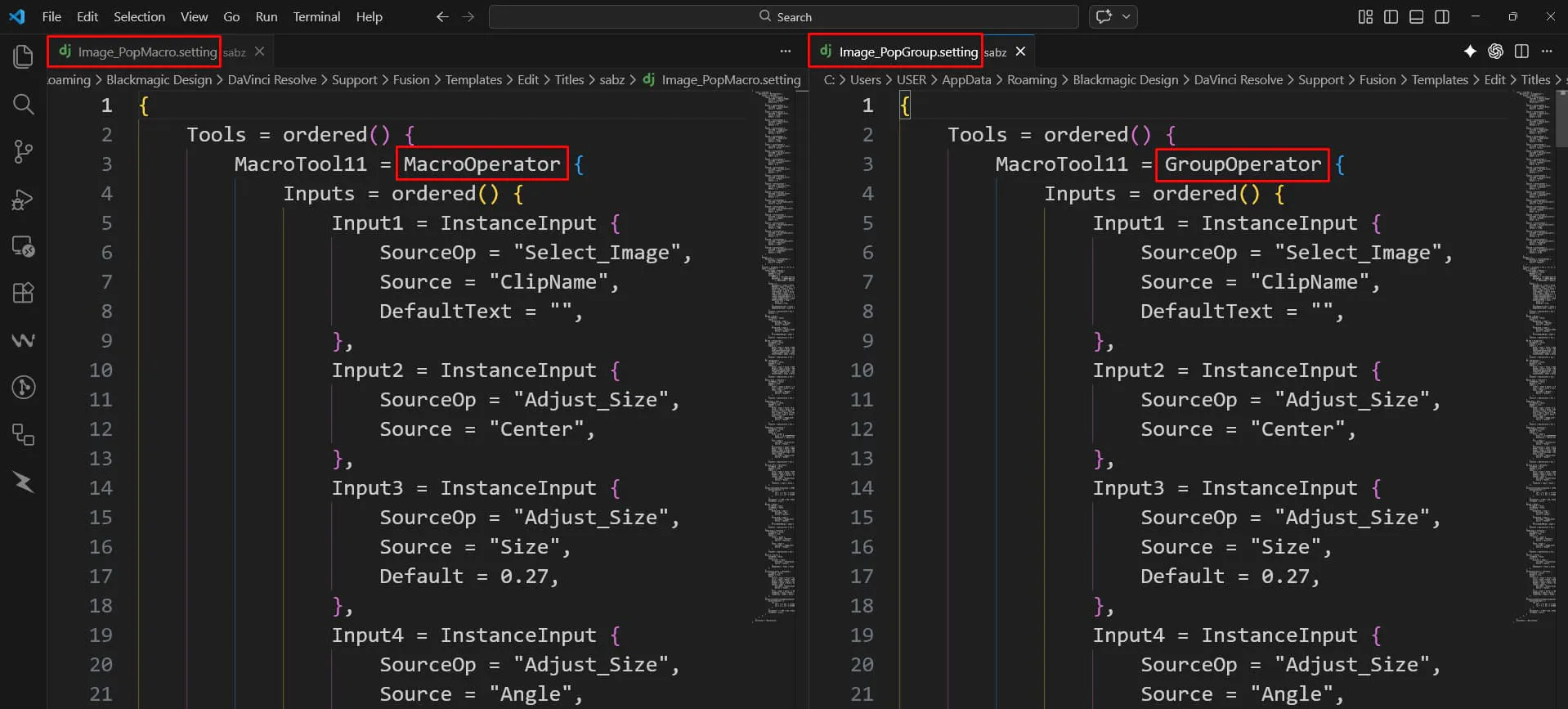Click Image_PopMacro.setting in left breadcrumb
The width and height of the screenshot is (1568, 709).
tap(731, 79)
